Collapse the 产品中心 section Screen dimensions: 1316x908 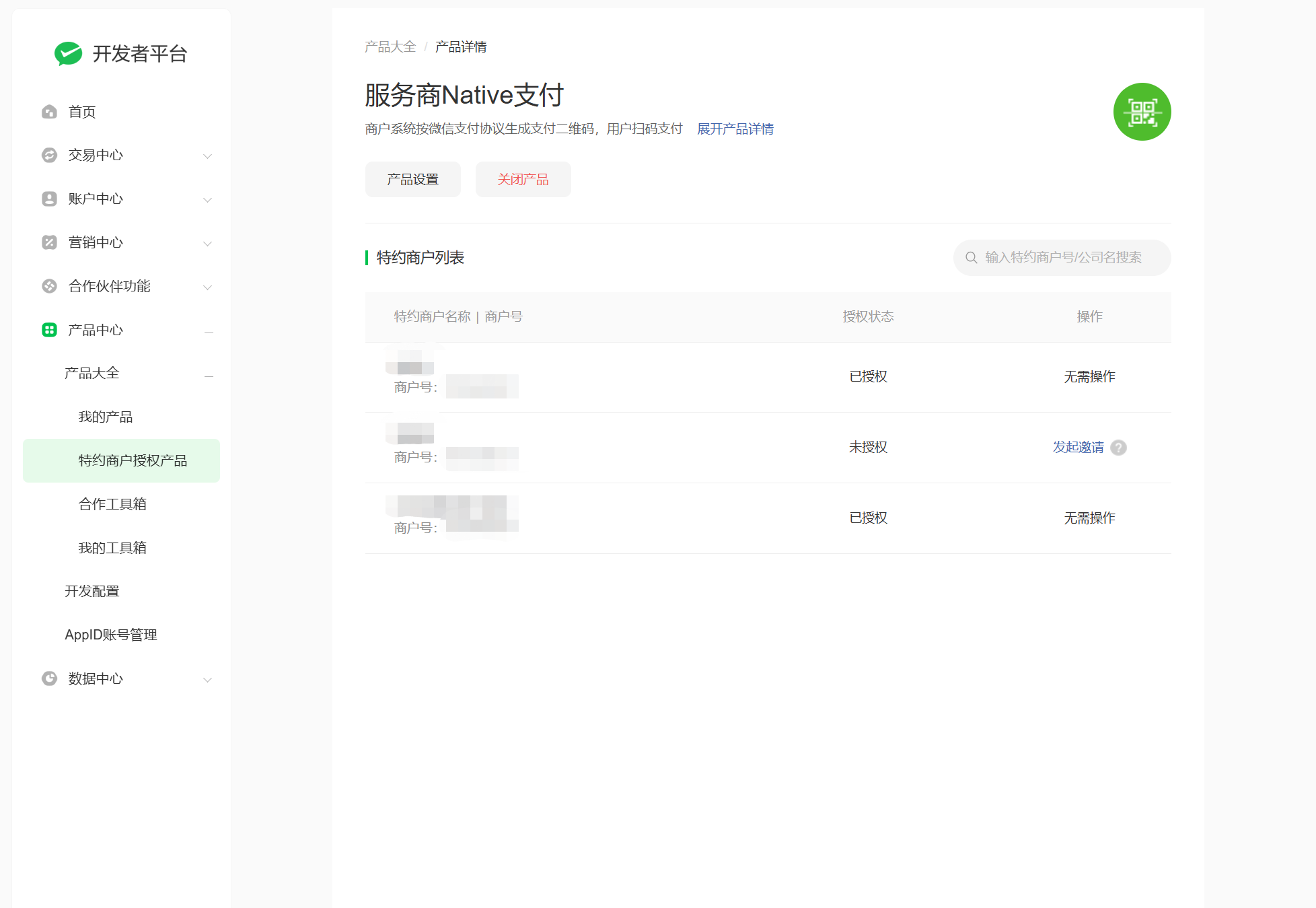point(209,332)
